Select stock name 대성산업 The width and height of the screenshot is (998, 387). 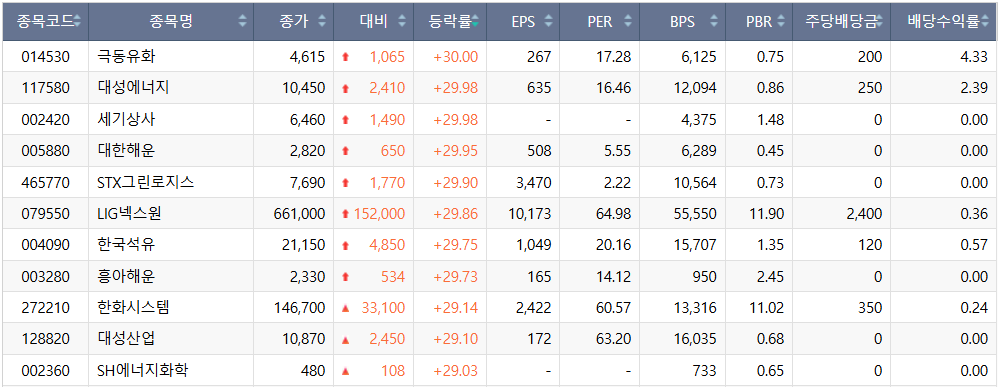tap(127, 339)
